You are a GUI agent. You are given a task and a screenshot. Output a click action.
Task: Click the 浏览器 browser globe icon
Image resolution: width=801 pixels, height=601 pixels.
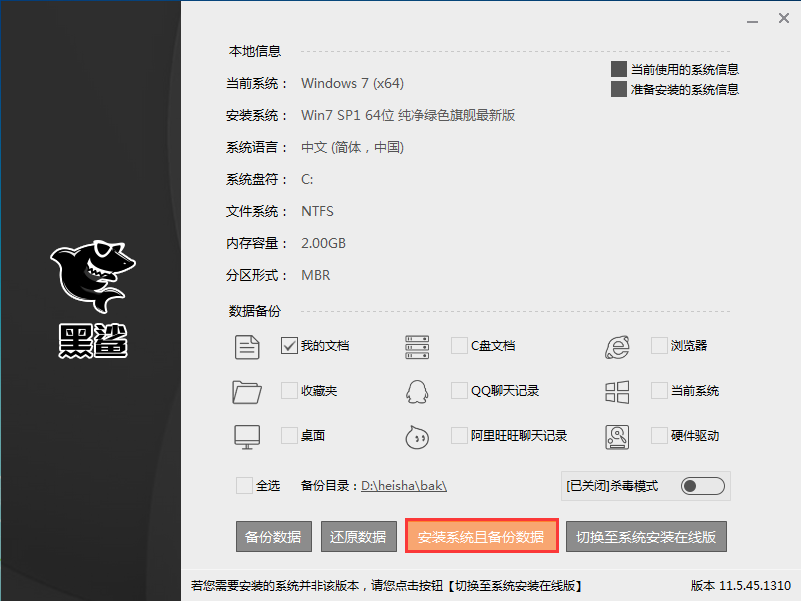click(617, 345)
